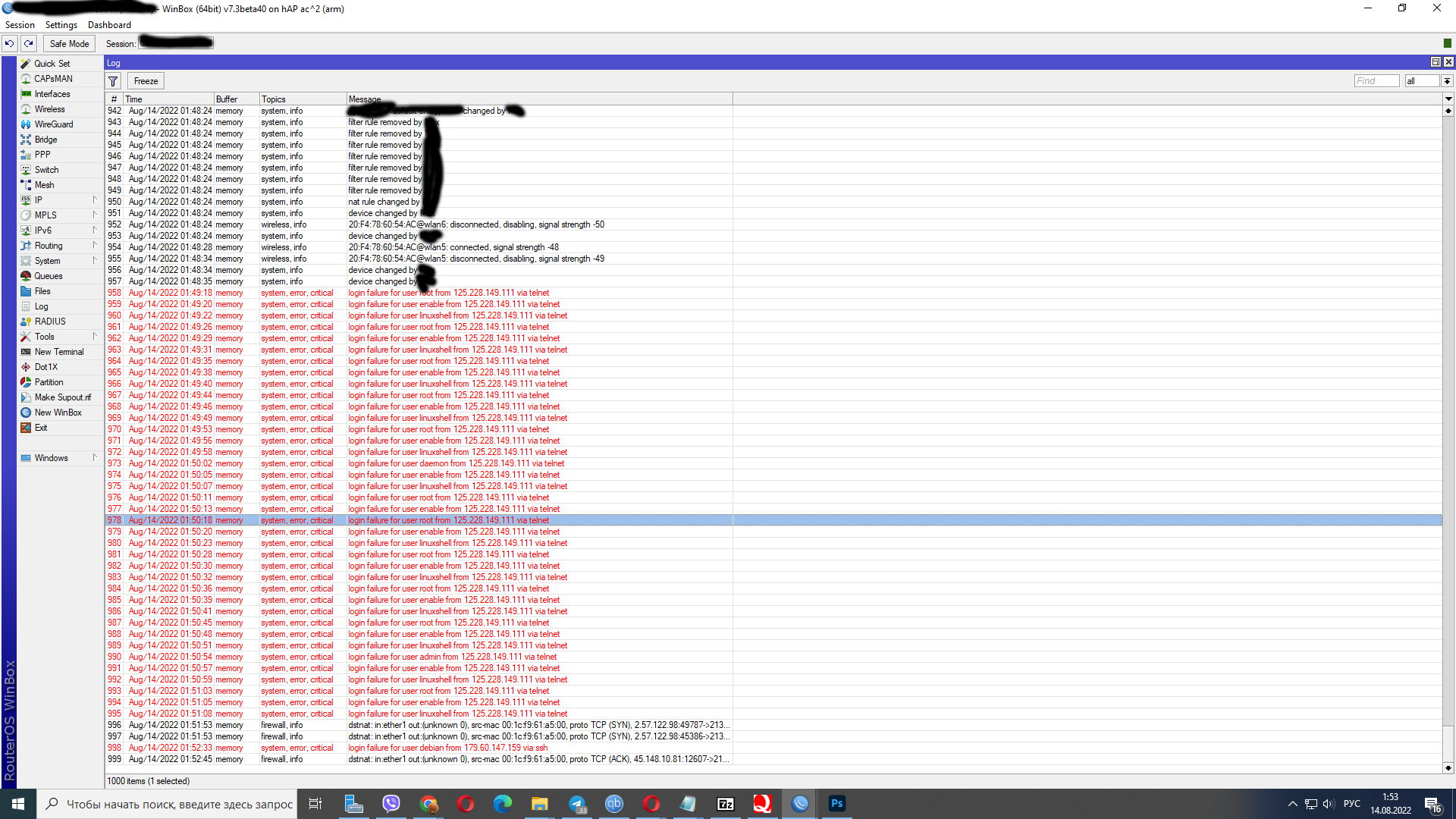The image size is (1456, 819).
Task: Open the Settings menu
Action: pos(61,25)
